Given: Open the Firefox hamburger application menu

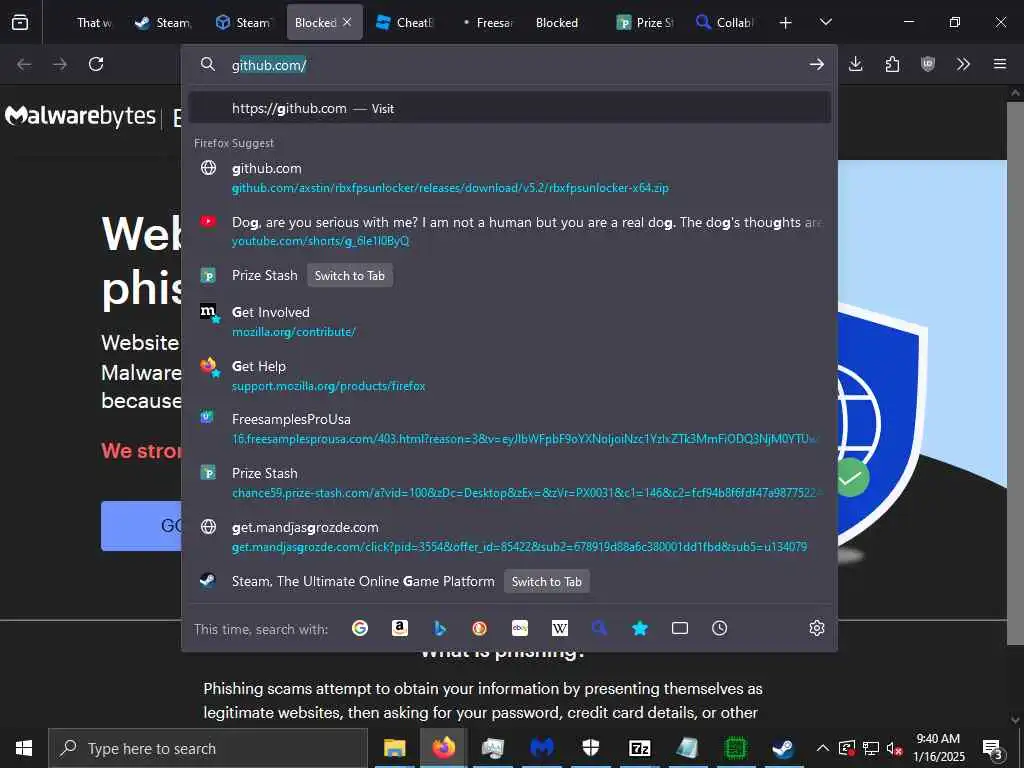Looking at the screenshot, I should tap(1000, 64).
